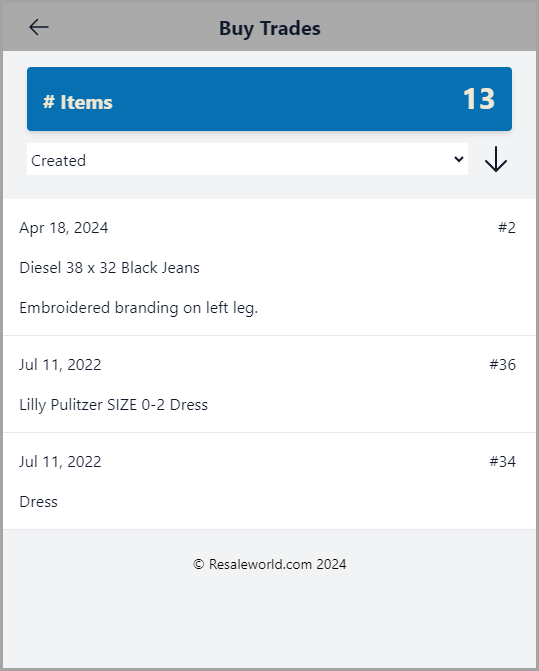Viewport: 539px width, 671px height.
Task: Open Embroidered branding on left leg description
Action: point(139,308)
